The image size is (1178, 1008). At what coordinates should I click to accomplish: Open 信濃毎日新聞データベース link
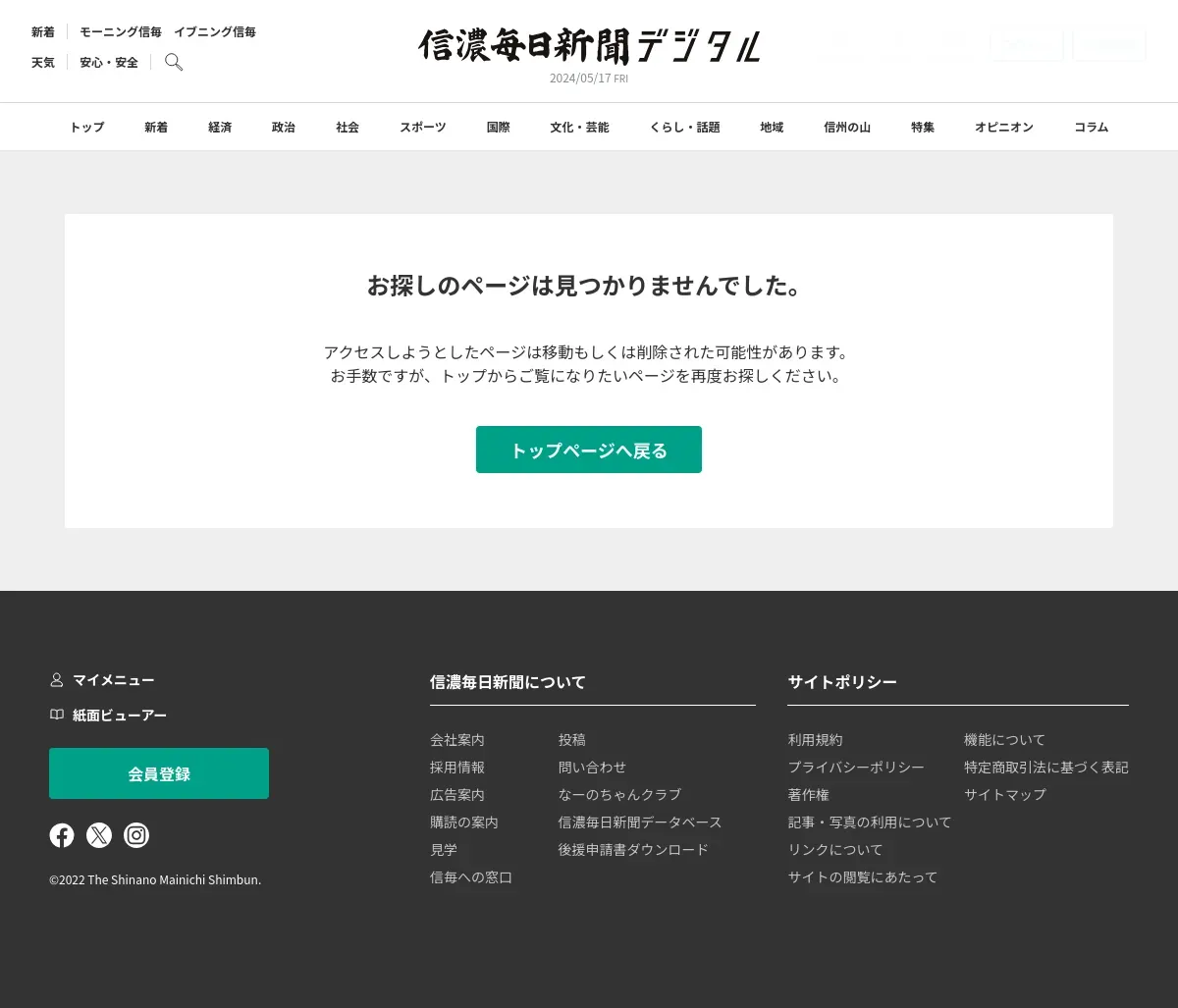pyautogui.click(x=640, y=822)
